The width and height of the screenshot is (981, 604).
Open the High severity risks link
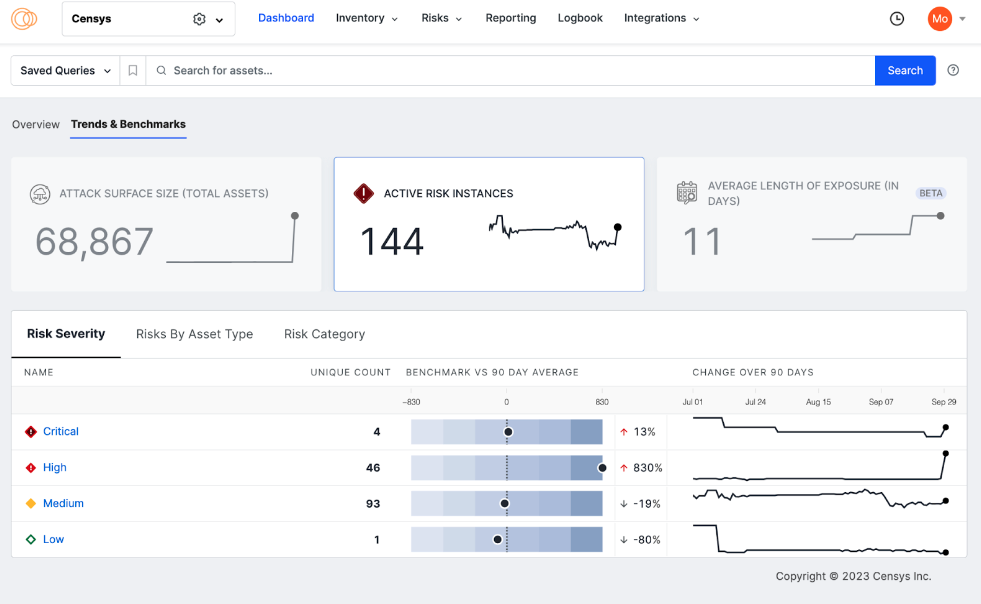point(54,467)
